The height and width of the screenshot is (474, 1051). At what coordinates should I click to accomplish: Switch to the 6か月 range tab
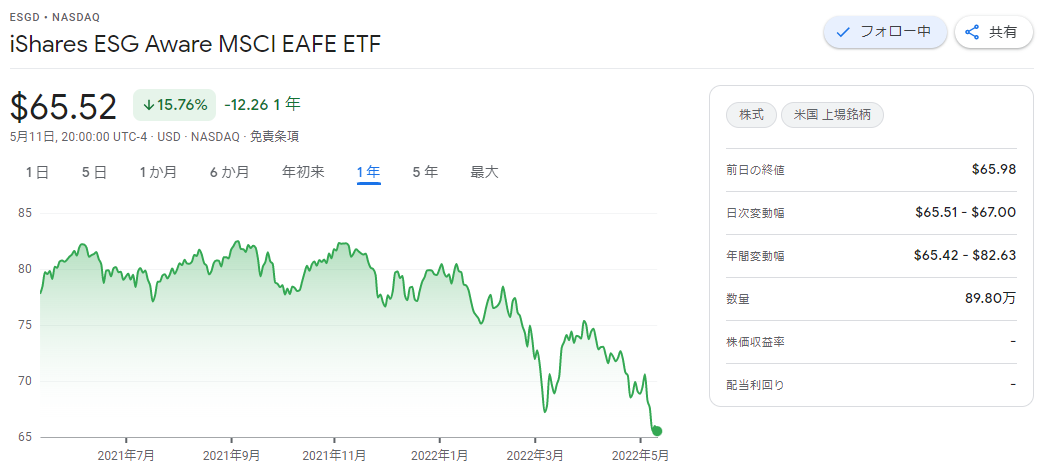(229, 172)
